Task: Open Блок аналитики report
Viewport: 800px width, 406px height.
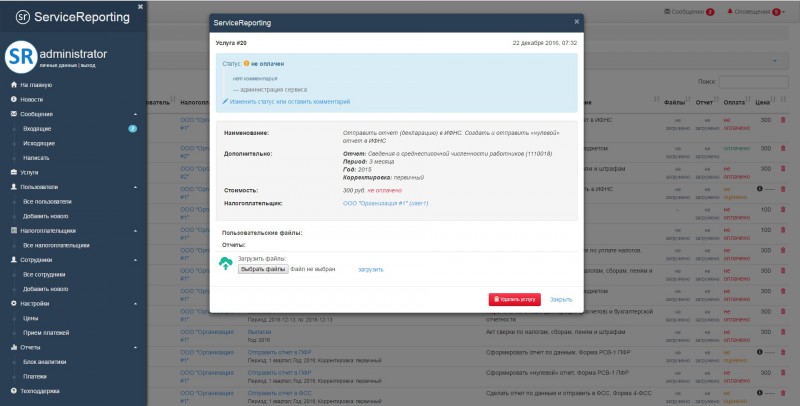Action: click(x=44, y=362)
